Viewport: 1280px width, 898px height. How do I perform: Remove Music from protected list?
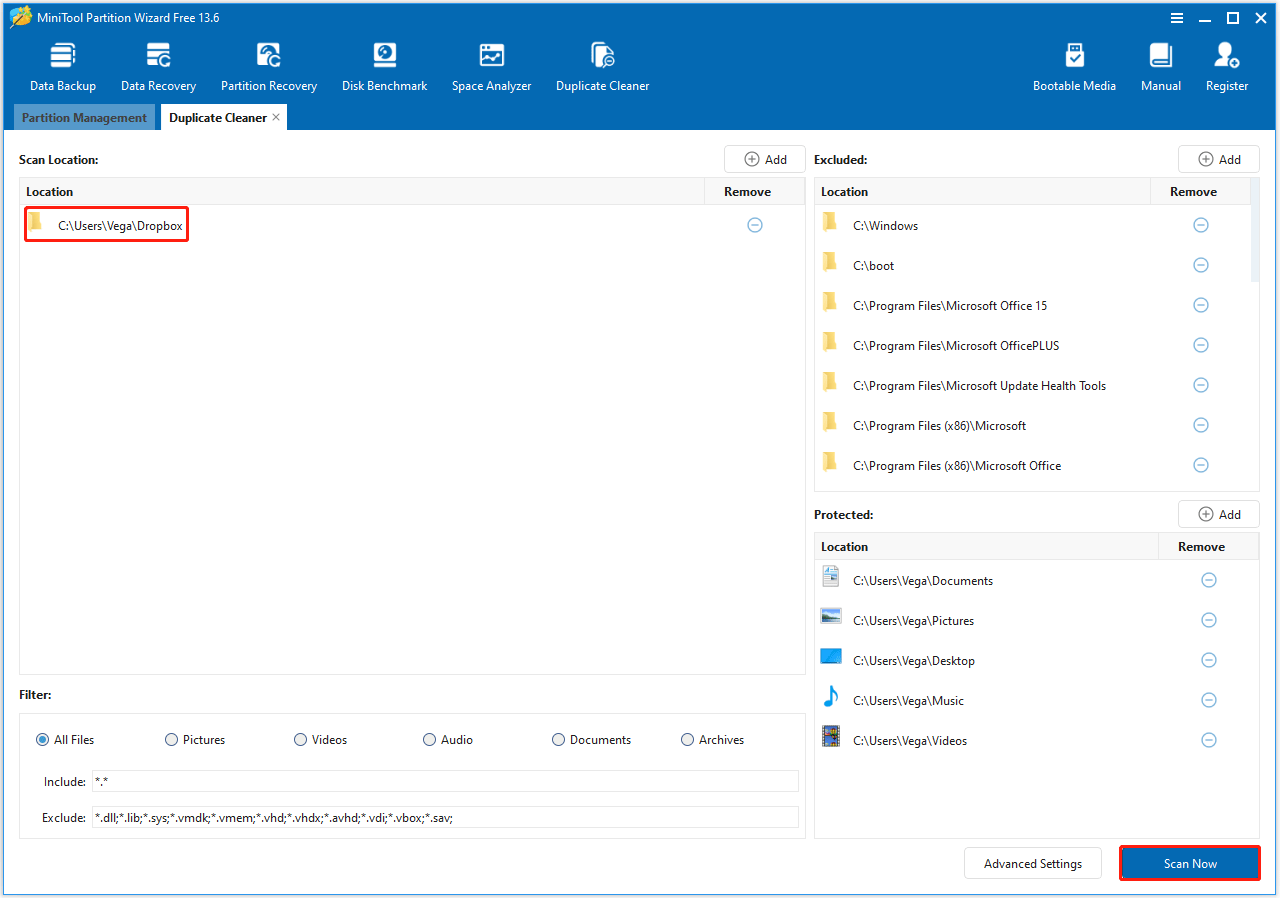tap(1209, 700)
